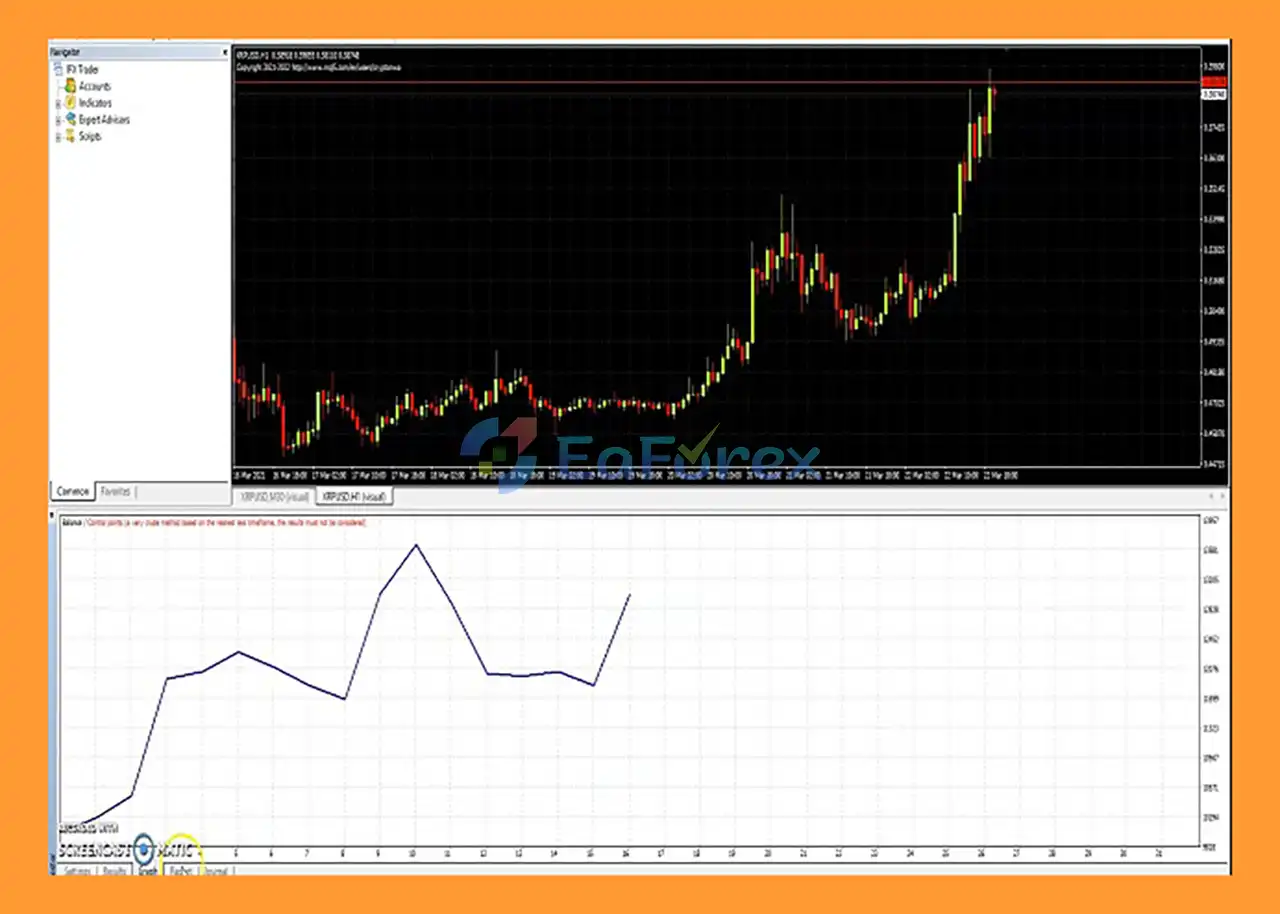1280x914 pixels.
Task: Click the Indicators folder icon
Action: click(x=70, y=103)
